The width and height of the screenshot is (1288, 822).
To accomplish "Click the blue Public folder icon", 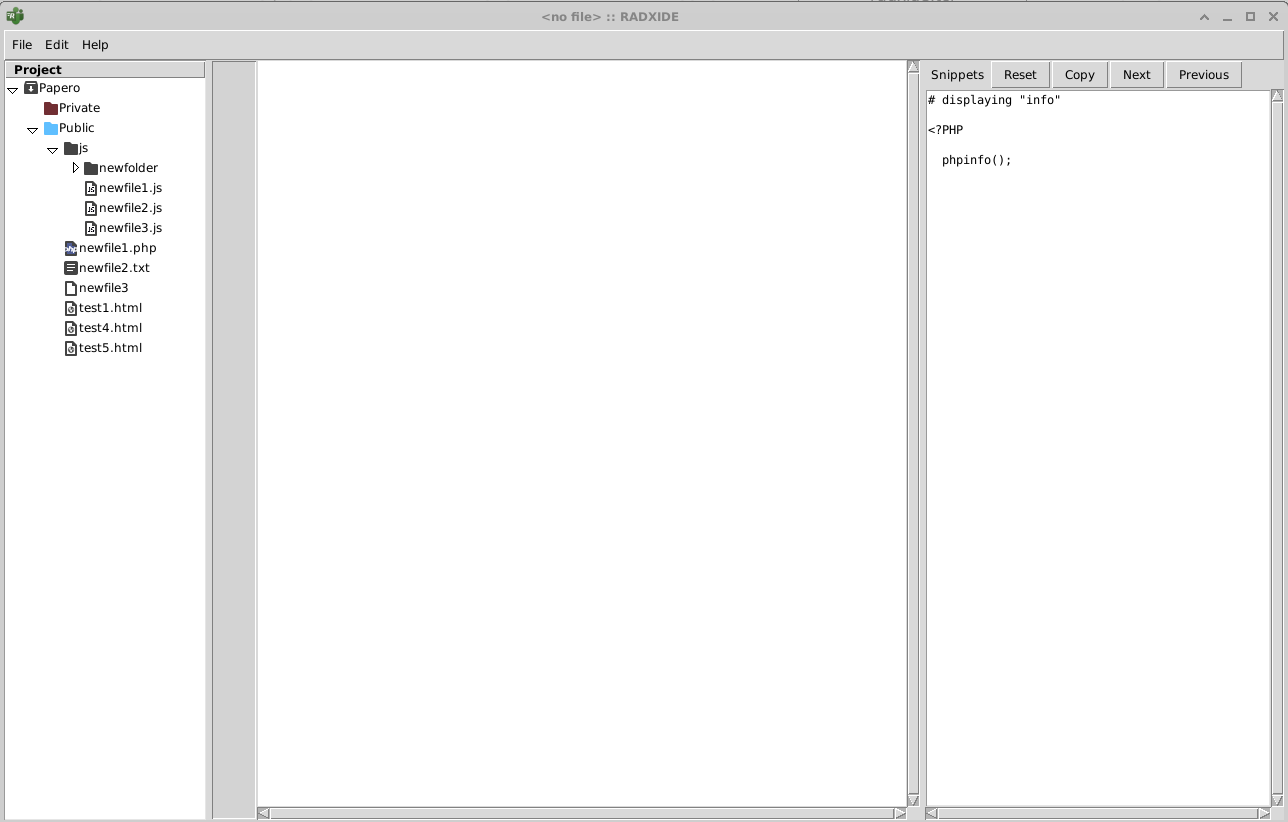I will [50, 128].
